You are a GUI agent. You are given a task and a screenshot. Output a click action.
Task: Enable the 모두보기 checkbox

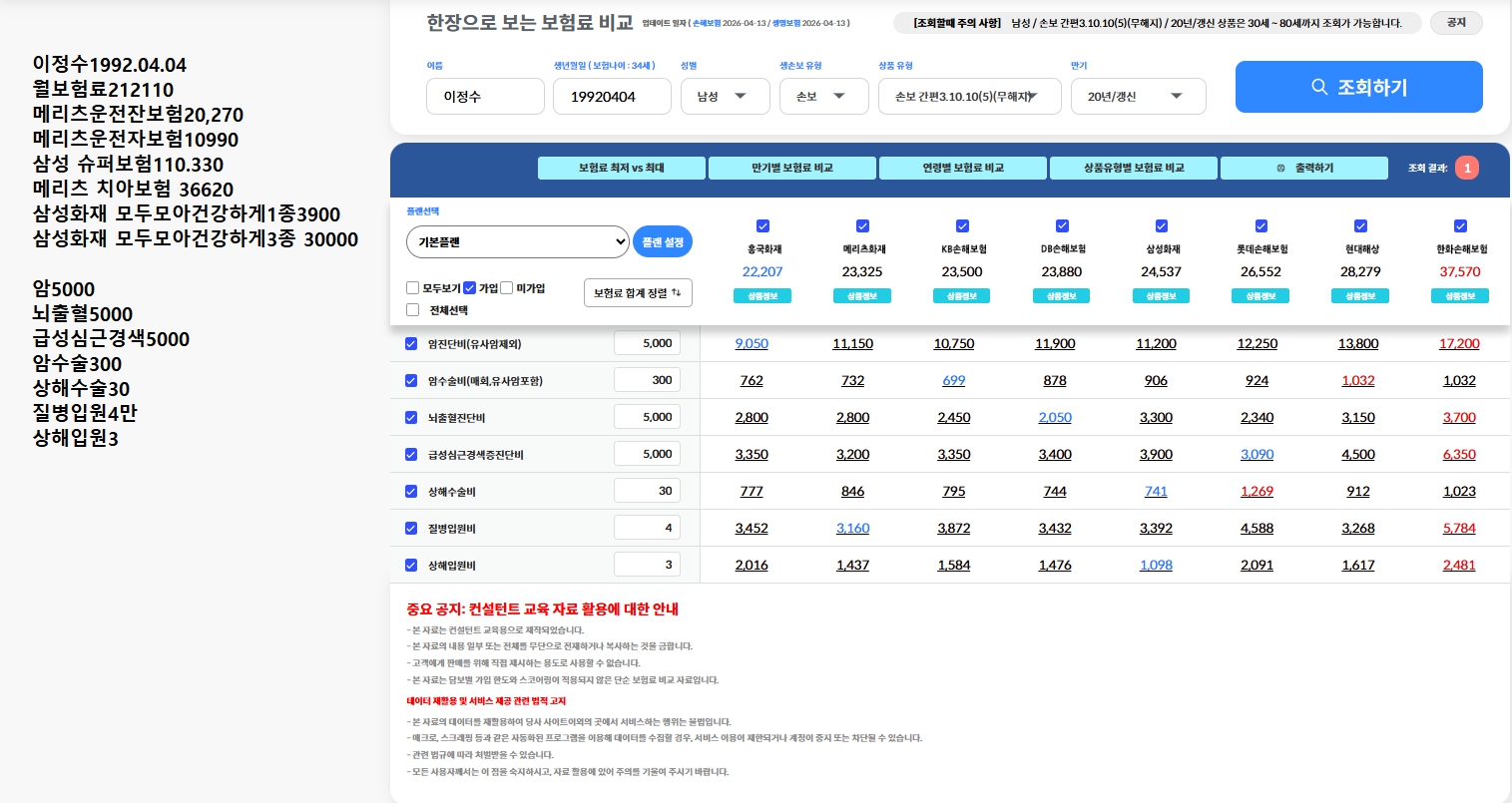click(412, 288)
